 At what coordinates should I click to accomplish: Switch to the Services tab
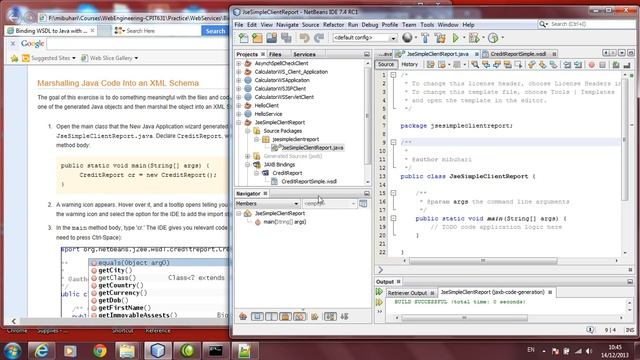304,54
